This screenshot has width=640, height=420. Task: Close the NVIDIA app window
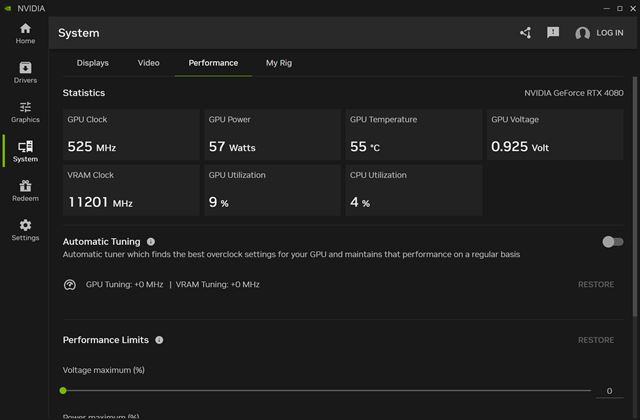coord(633,8)
